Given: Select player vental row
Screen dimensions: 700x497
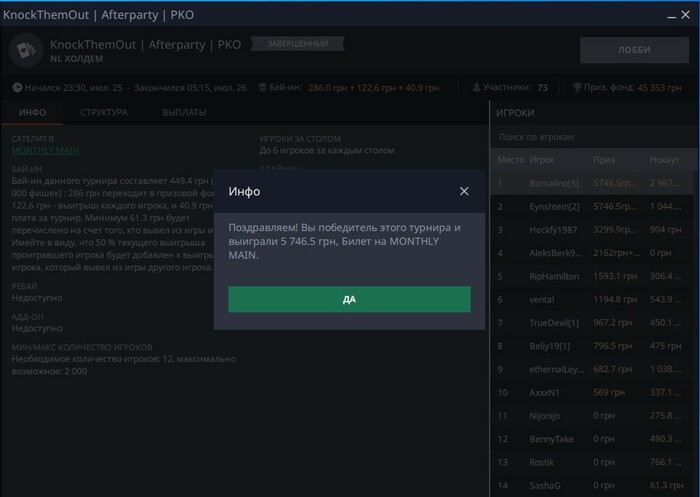Looking at the screenshot, I should (x=592, y=299).
